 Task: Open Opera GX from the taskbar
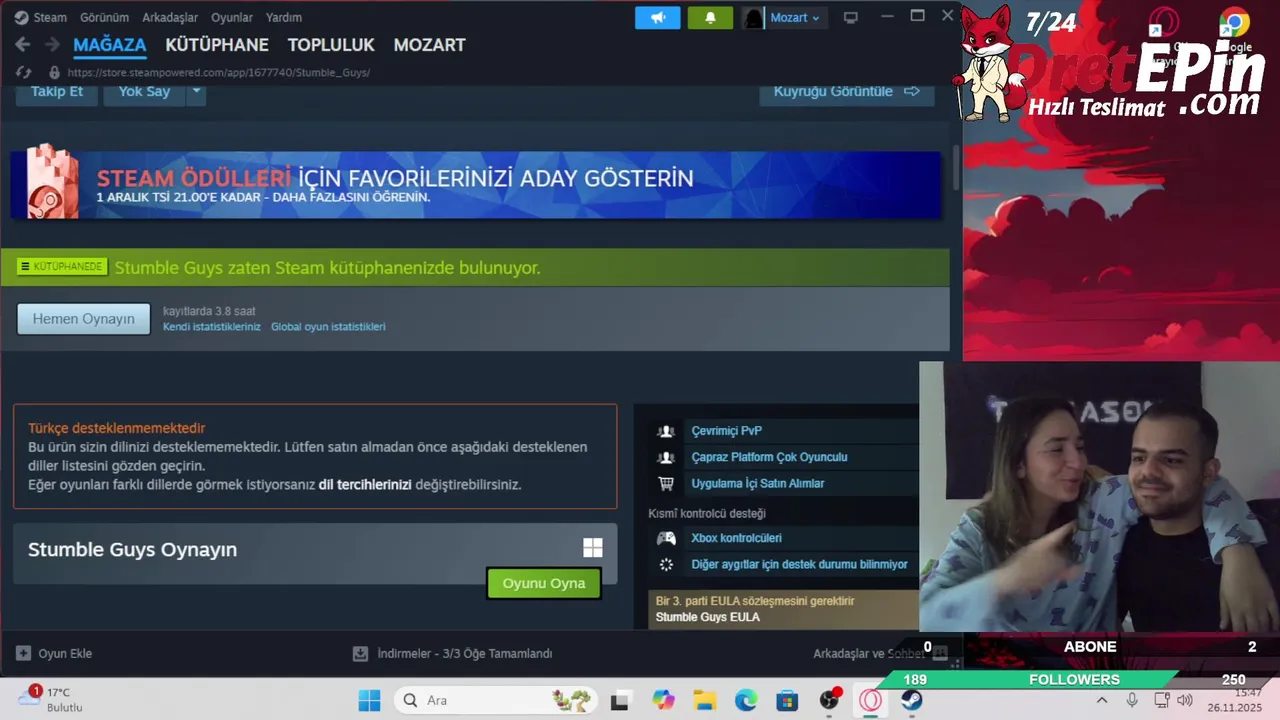click(871, 700)
